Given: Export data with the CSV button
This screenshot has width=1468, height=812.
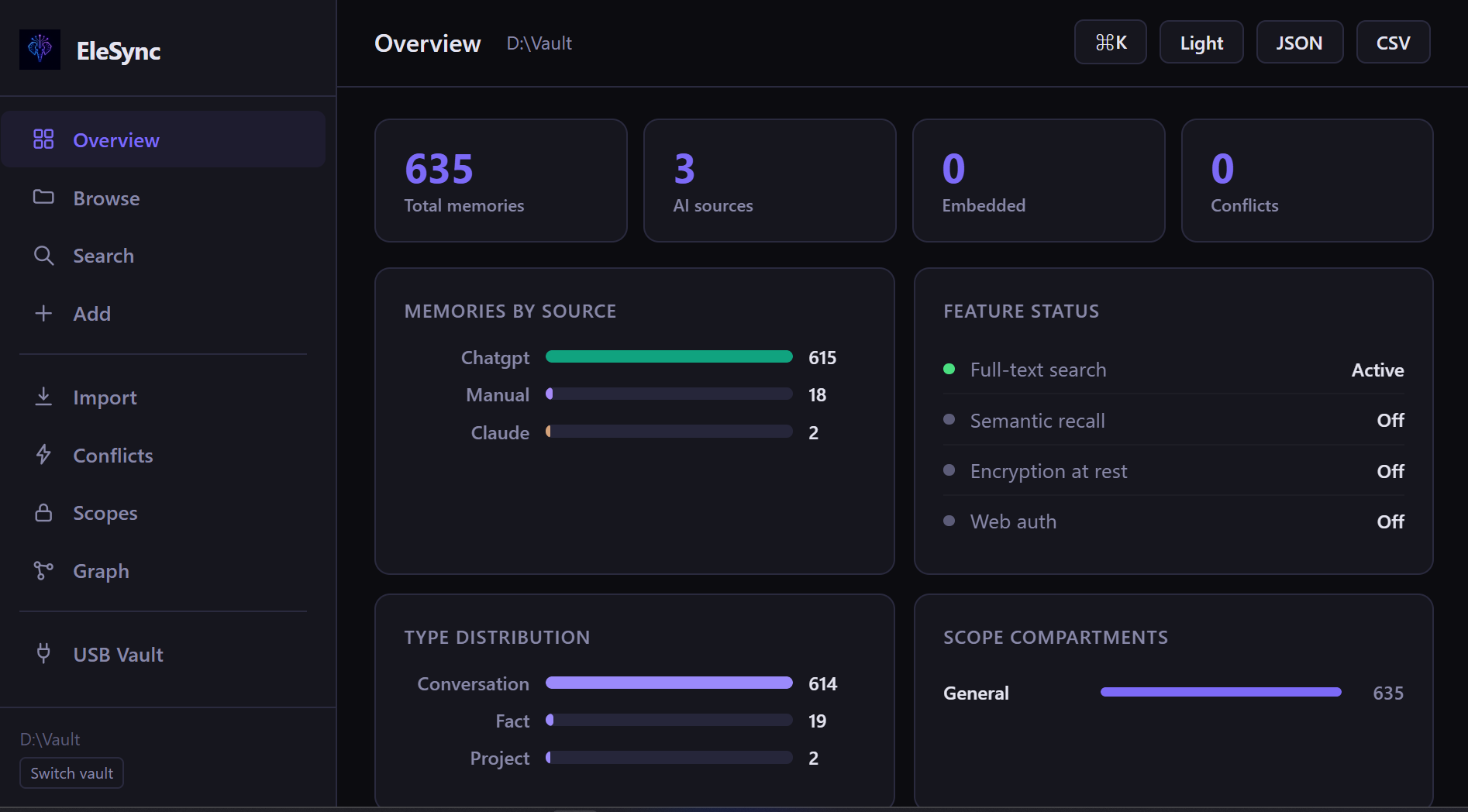Looking at the screenshot, I should pyautogui.click(x=1393, y=43).
